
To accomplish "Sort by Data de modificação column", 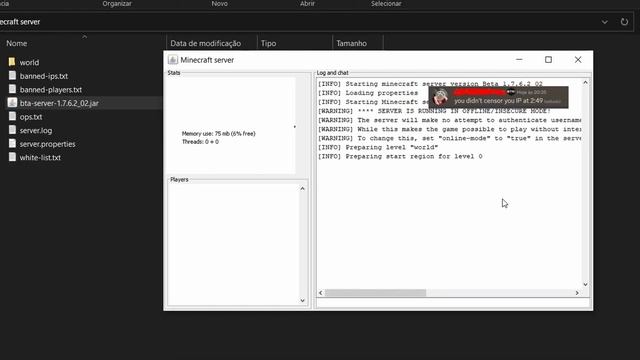I will 205,43.
